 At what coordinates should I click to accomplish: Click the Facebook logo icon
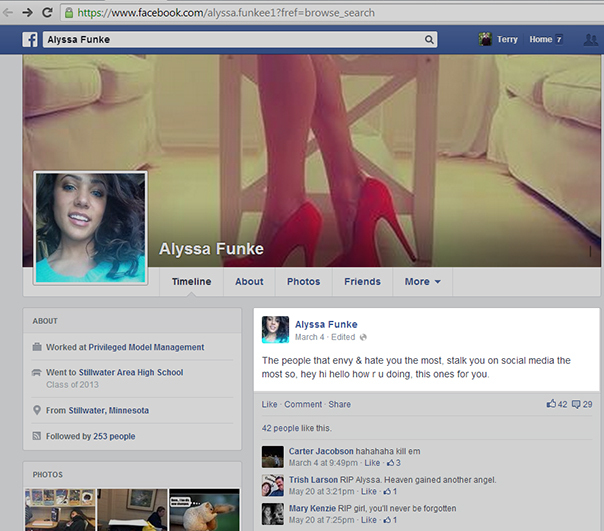(x=30, y=40)
